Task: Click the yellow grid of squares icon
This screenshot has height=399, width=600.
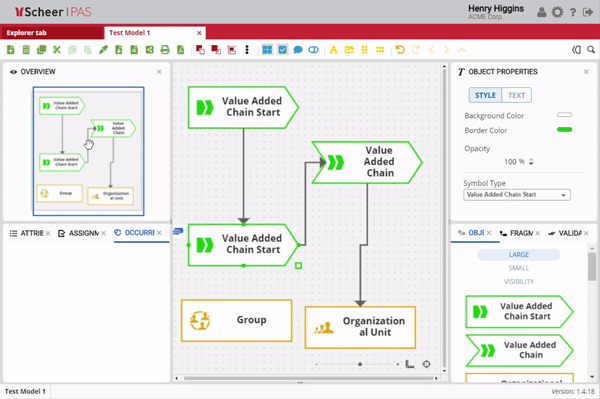Action: (364, 50)
